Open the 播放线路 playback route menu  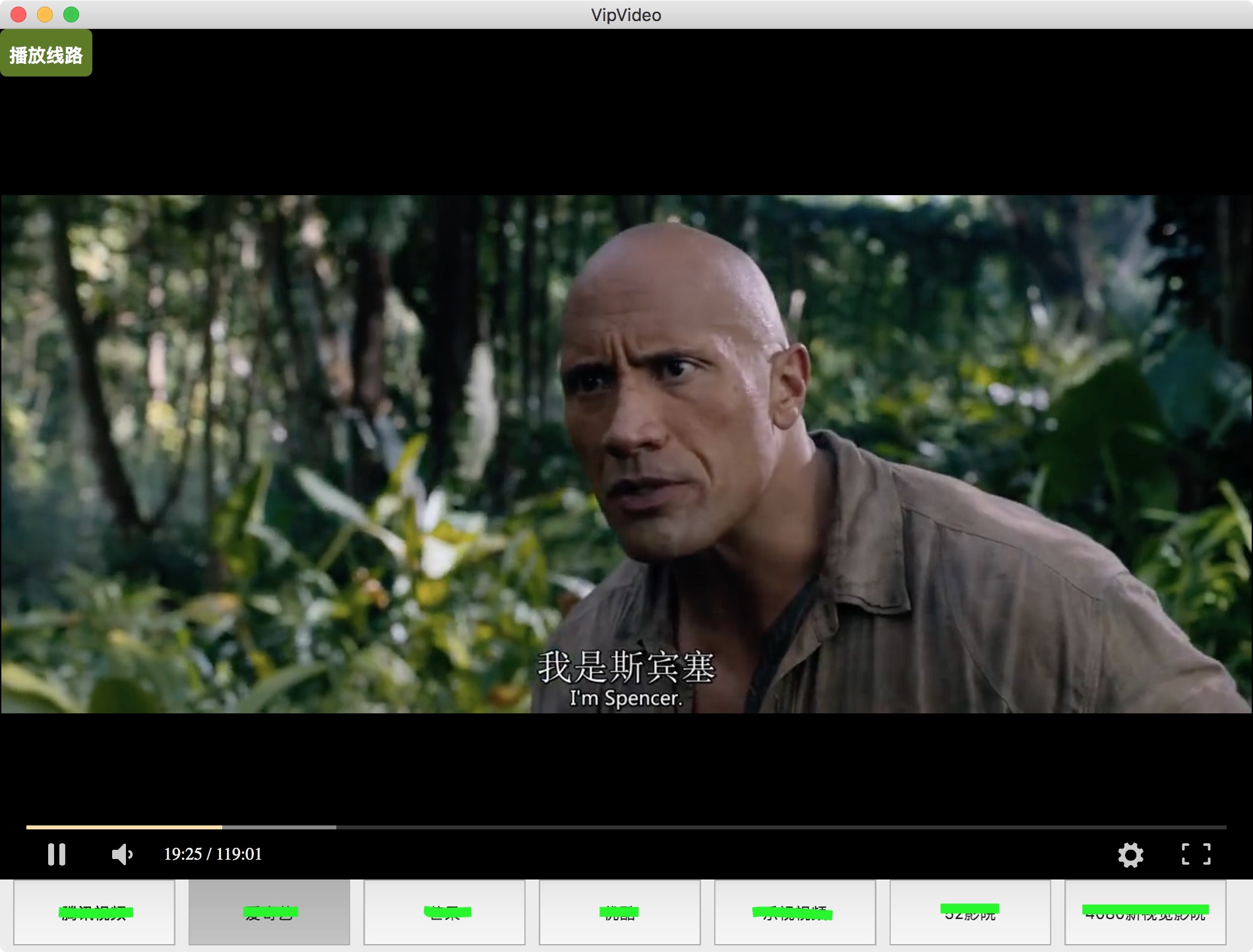46,54
